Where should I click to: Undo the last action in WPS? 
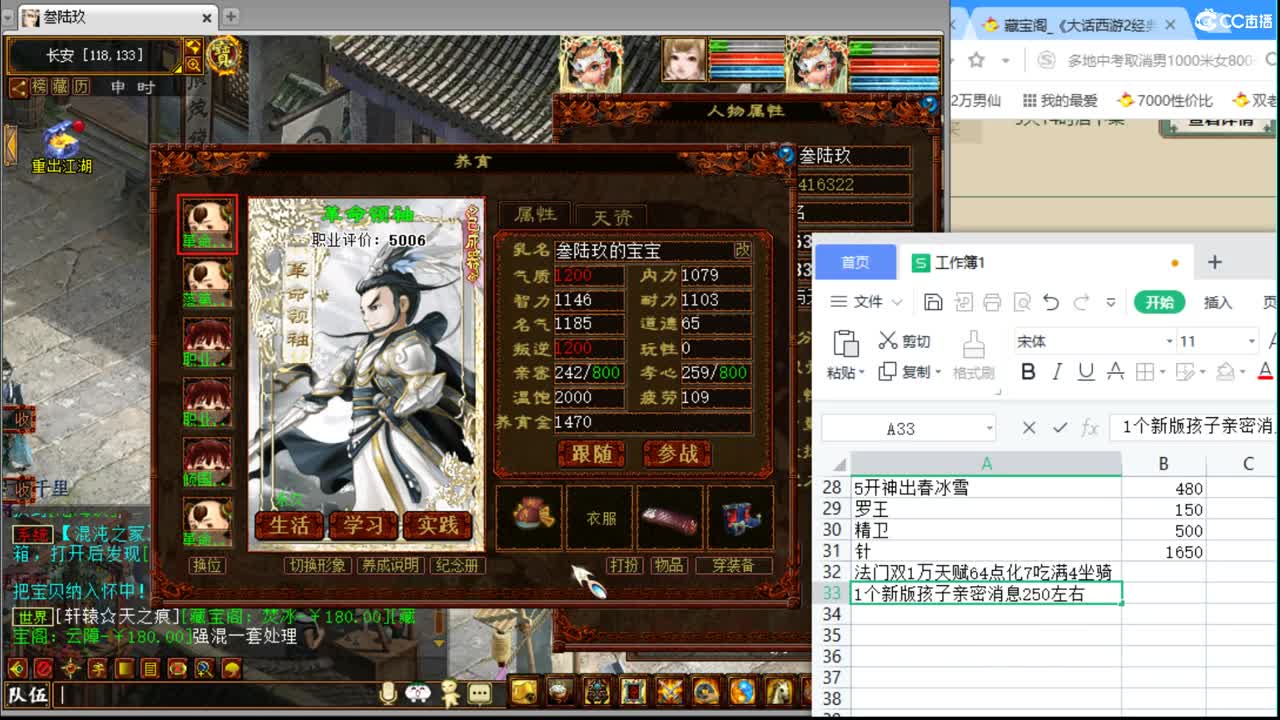[x=1051, y=302]
